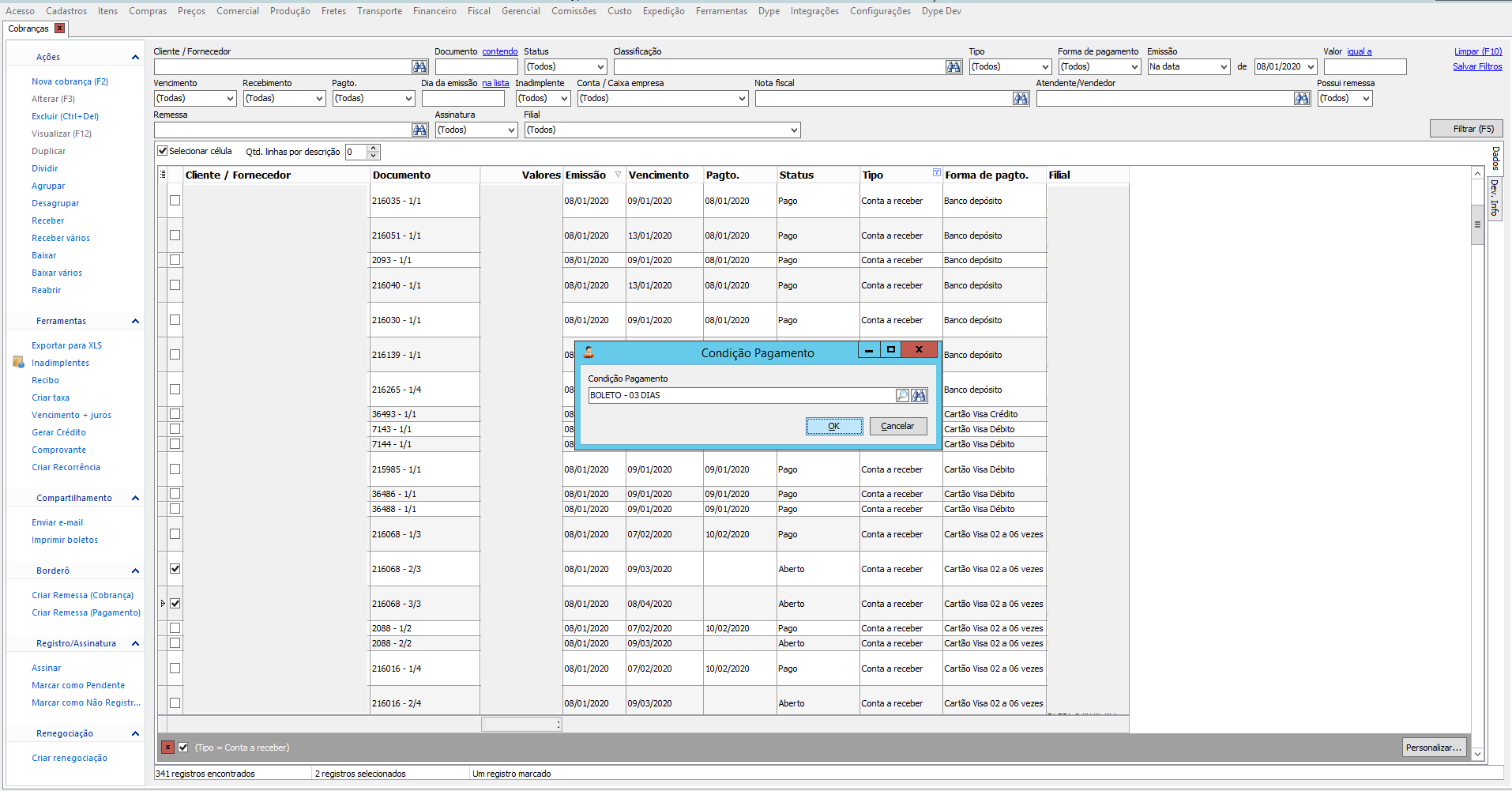Click binoculars icon in Condição Pagamento dialog
Screen dimensions: 1512x791
pyautogui.click(x=919, y=395)
